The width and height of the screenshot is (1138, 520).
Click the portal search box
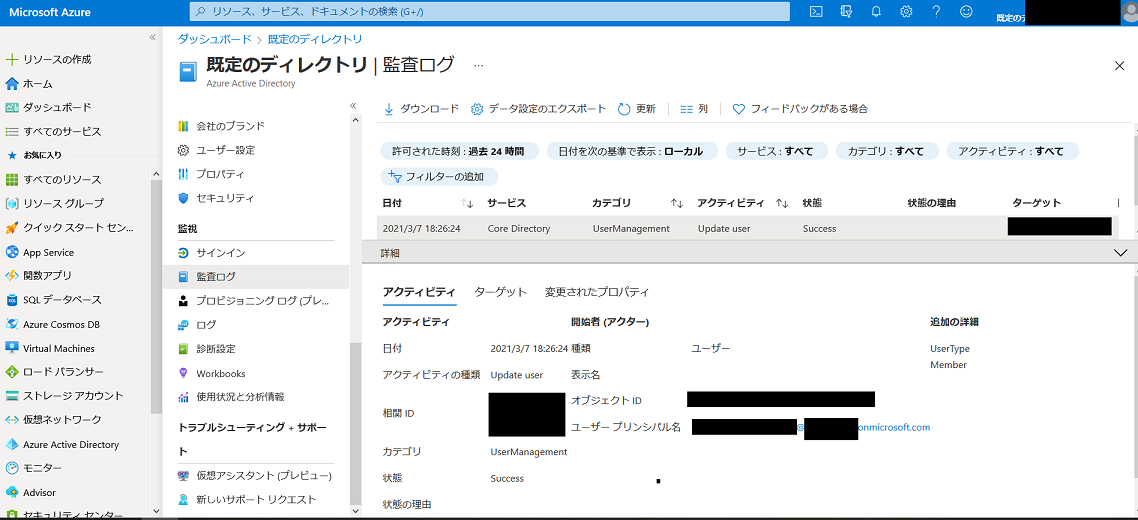pos(489,12)
